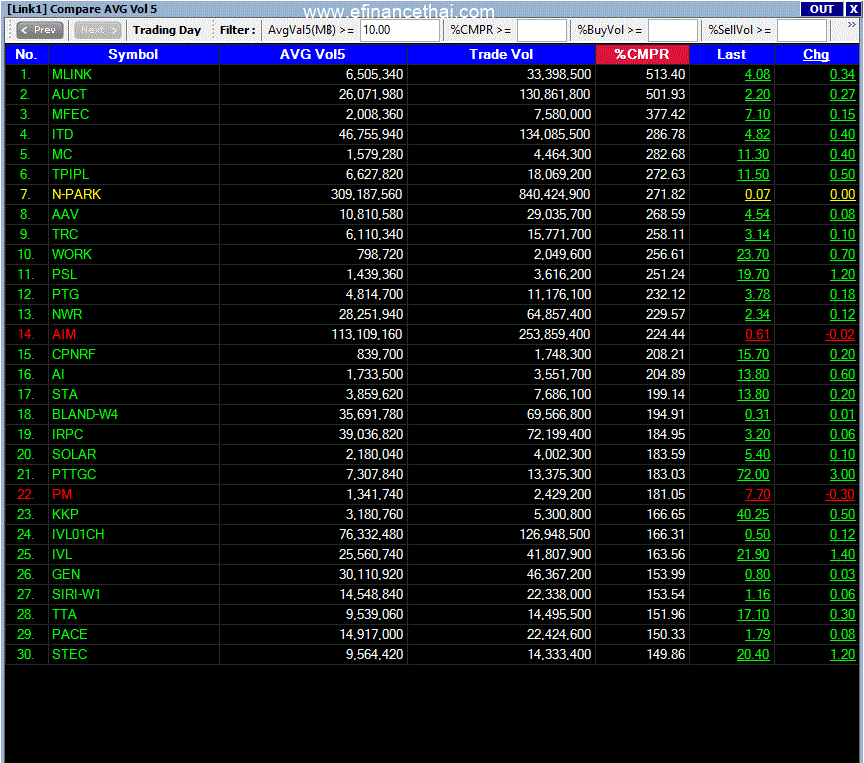Close the Compare AVG Vol 5 window
Viewport: 864px width, 763px height.
tap(852, 9)
